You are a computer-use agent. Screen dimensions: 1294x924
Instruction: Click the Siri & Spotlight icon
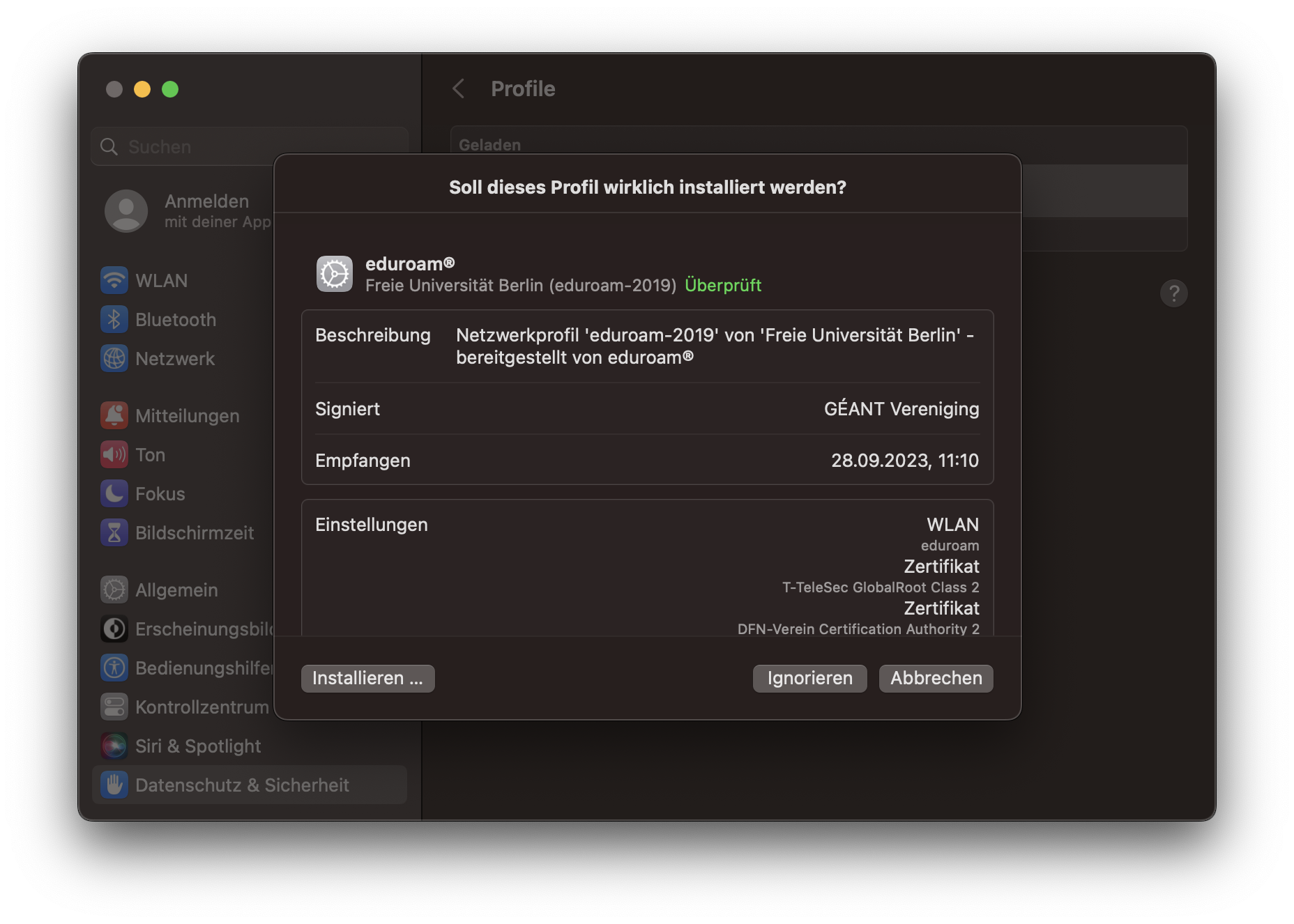pos(114,746)
